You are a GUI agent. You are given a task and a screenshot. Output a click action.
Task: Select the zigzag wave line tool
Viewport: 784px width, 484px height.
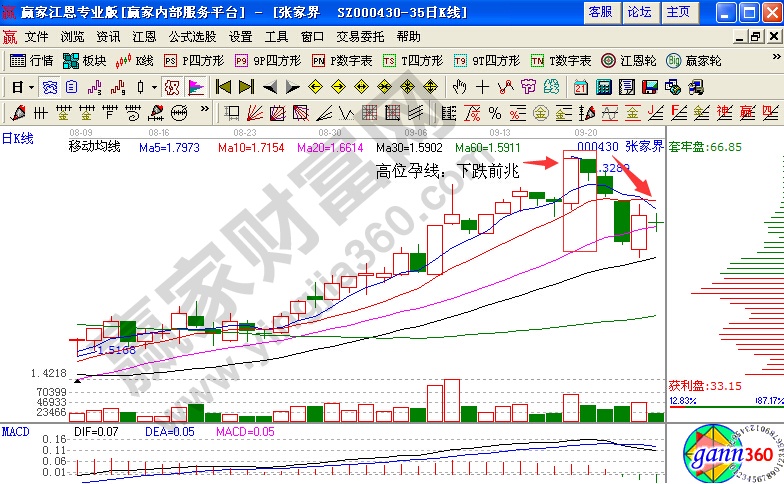(346, 114)
